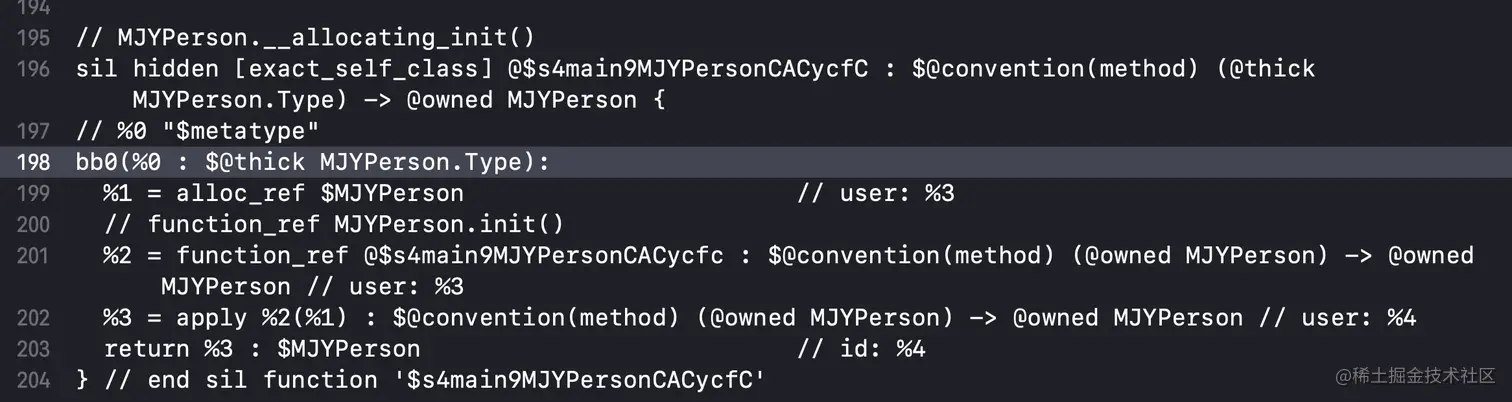Select line number 201 in the gutter
The image size is (1512, 402).
33,255
